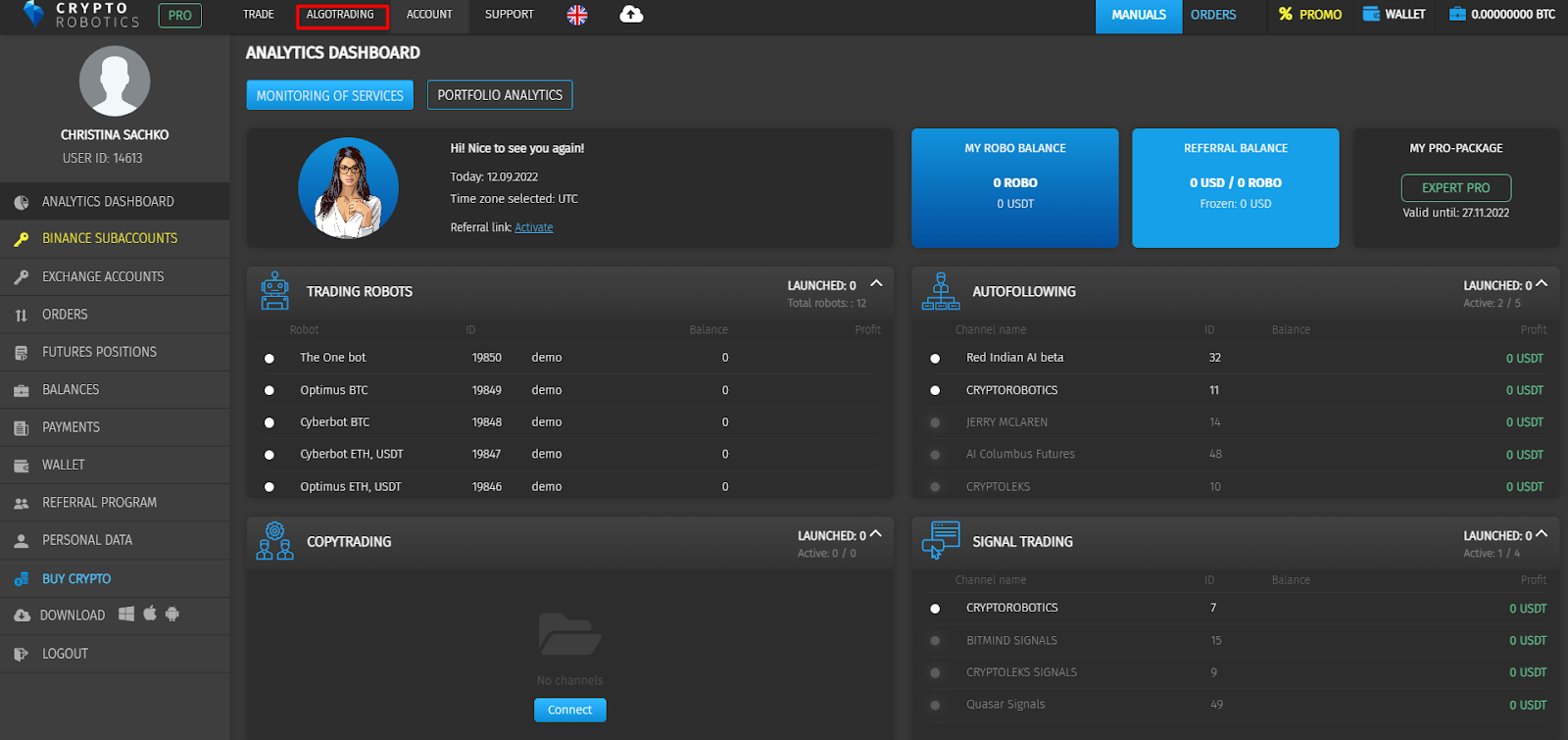Toggle Red Indian AI beta channel dot

pos(935,359)
